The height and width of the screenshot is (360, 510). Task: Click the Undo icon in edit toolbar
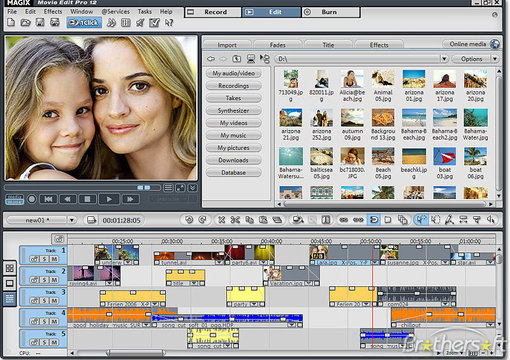(189, 220)
